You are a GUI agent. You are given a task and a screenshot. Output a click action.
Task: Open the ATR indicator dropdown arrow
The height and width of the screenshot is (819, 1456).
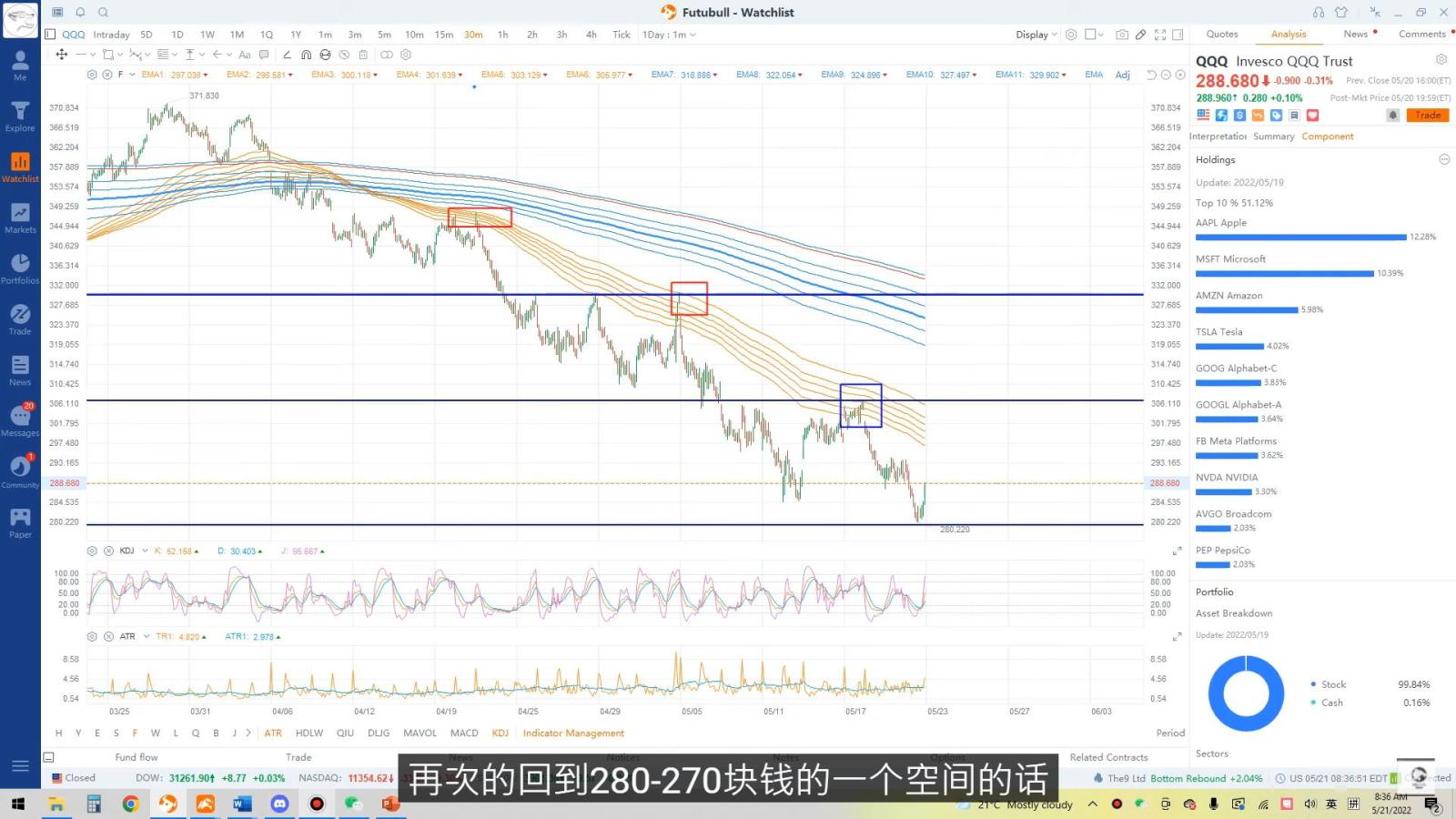pyautogui.click(x=147, y=636)
